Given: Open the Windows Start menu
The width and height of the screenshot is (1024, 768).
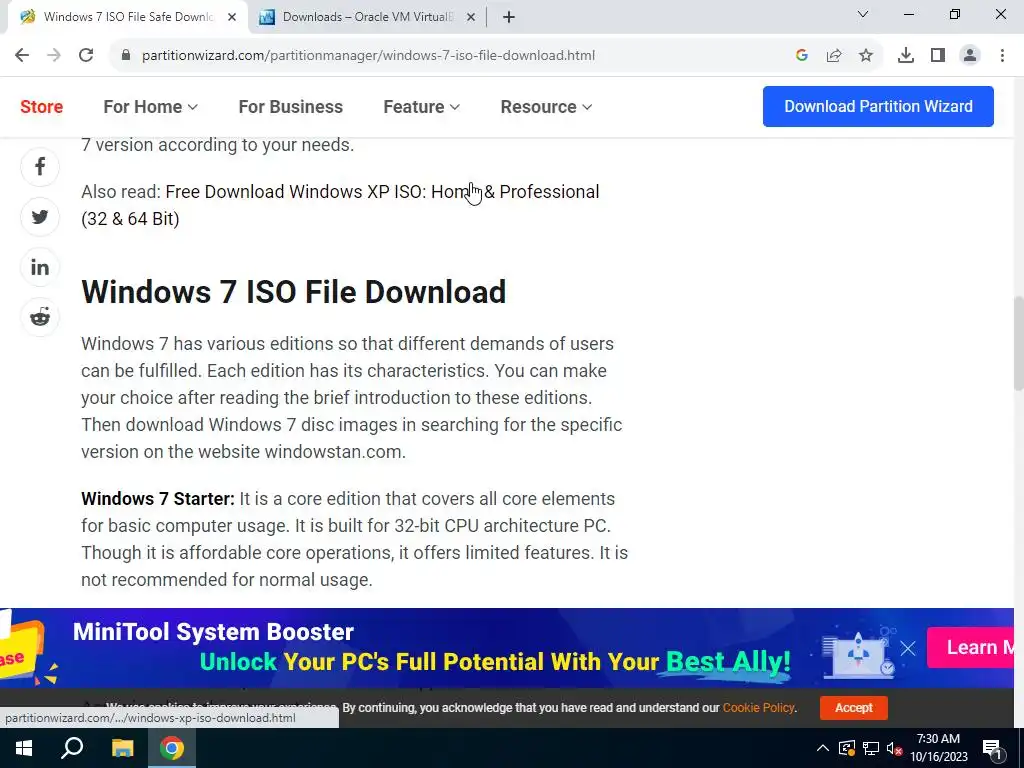Looking at the screenshot, I should tap(24, 748).
